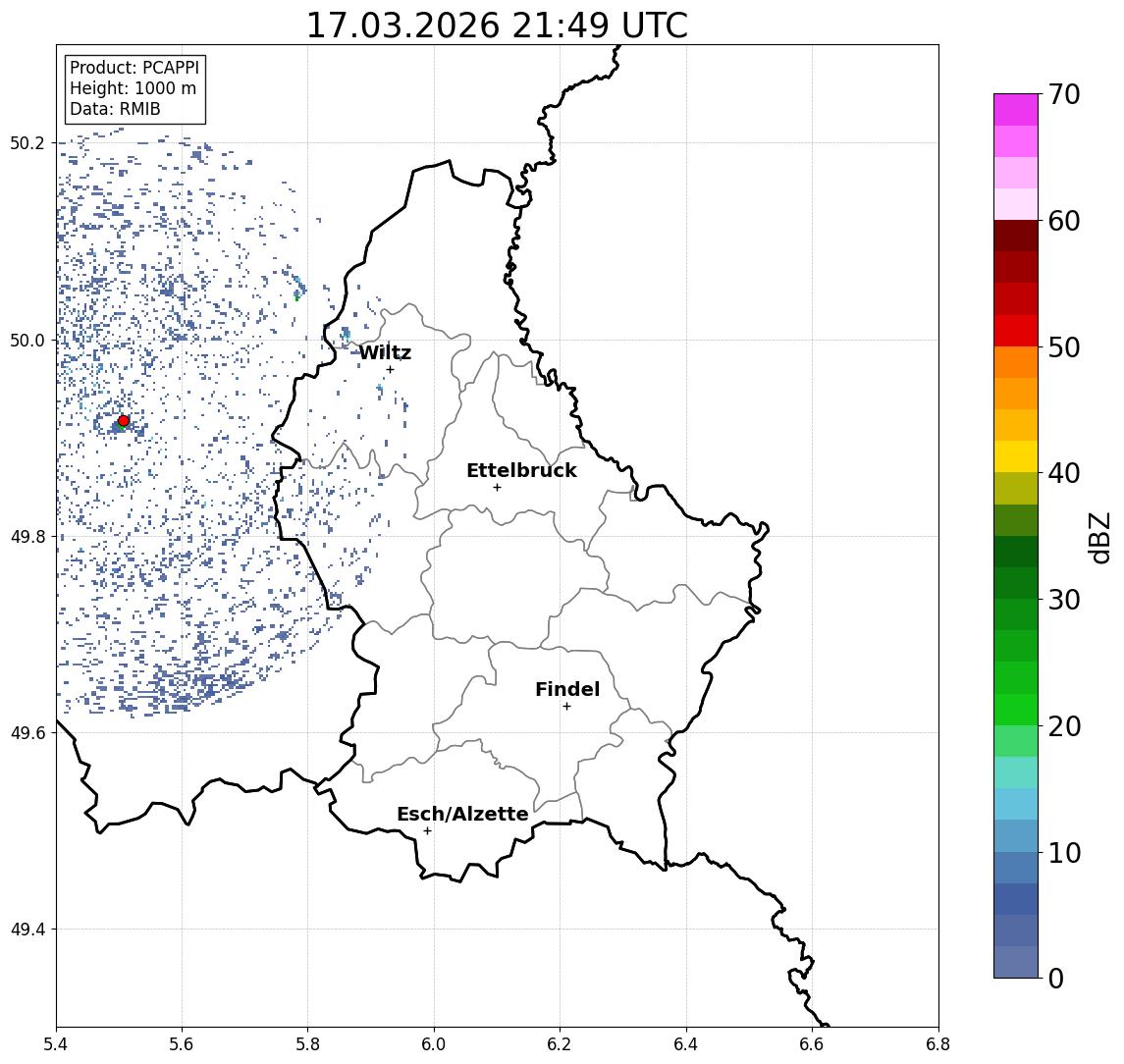Click the cross marker below Wiltz
The image size is (1124, 1064).
(390, 369)
